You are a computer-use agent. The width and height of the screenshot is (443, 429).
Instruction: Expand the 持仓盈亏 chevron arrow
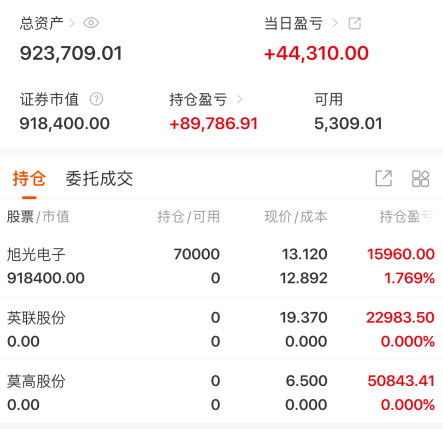(x=239, y=99)
